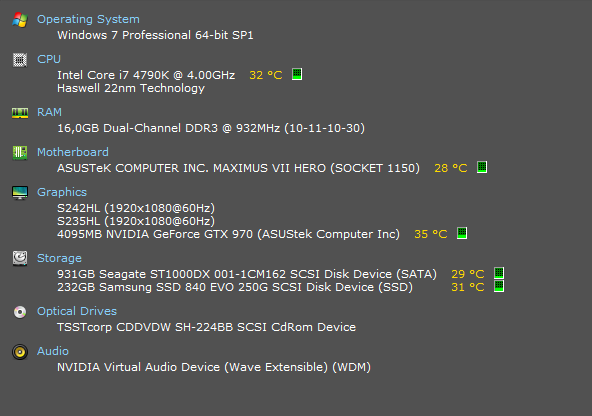Open the CPU section link
This screenshot has height=416, width=592.
pyautogui.click(x=49, y=59)
